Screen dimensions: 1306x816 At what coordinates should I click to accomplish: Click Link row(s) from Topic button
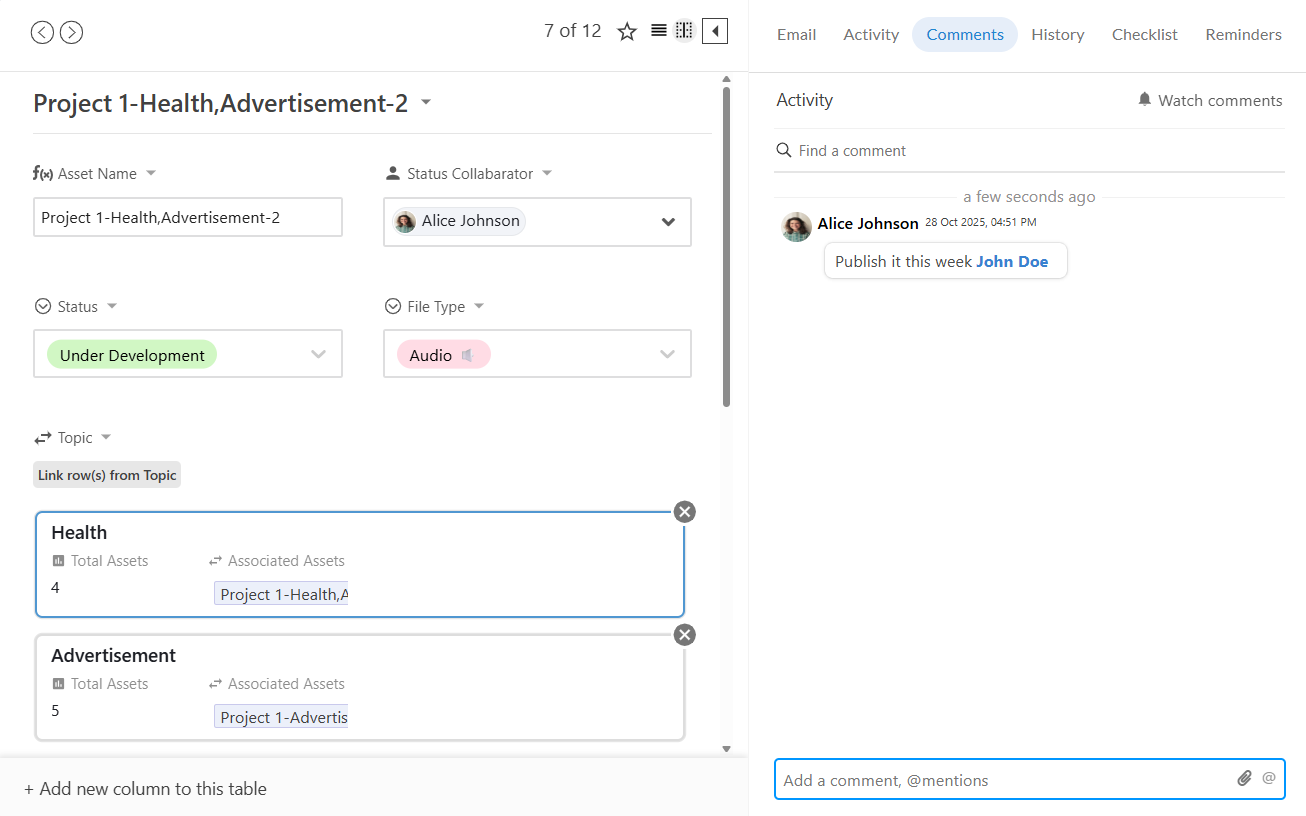(x=107, y=475)
